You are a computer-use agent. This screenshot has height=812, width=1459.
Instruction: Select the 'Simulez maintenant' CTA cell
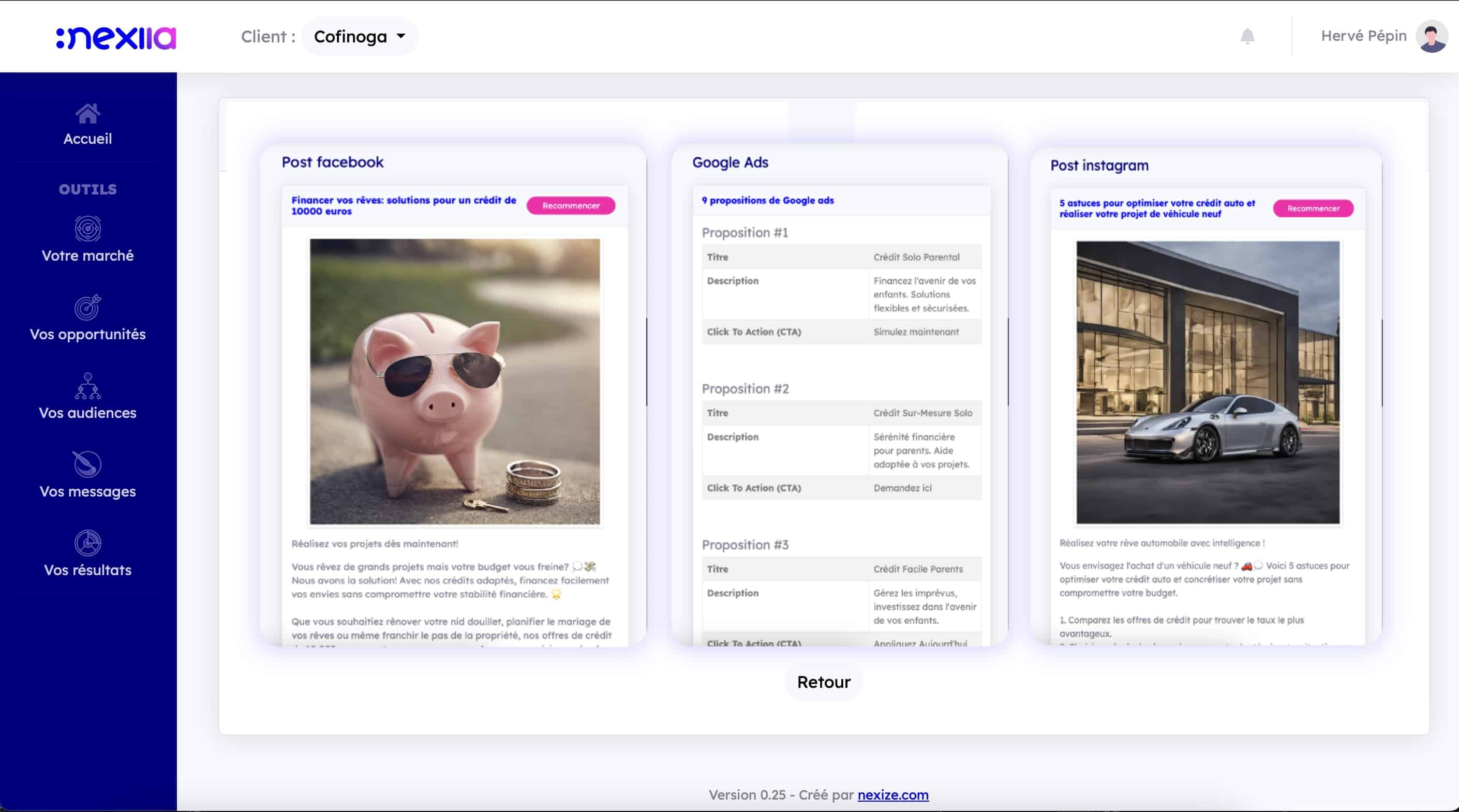(925, 332)
